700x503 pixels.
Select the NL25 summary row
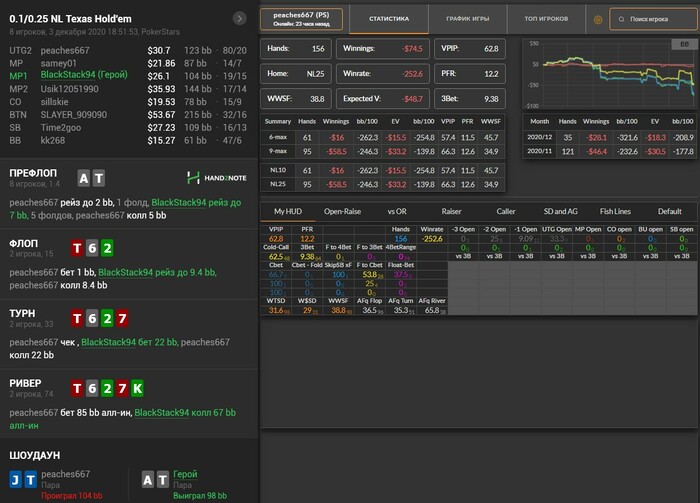pyautogui.click(x=383, y=184)
